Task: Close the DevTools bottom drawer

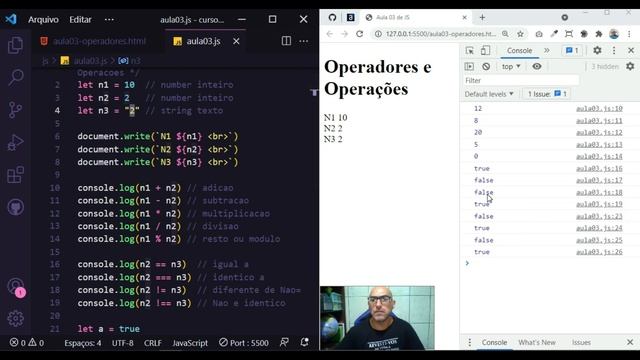Action: [630, 342]
